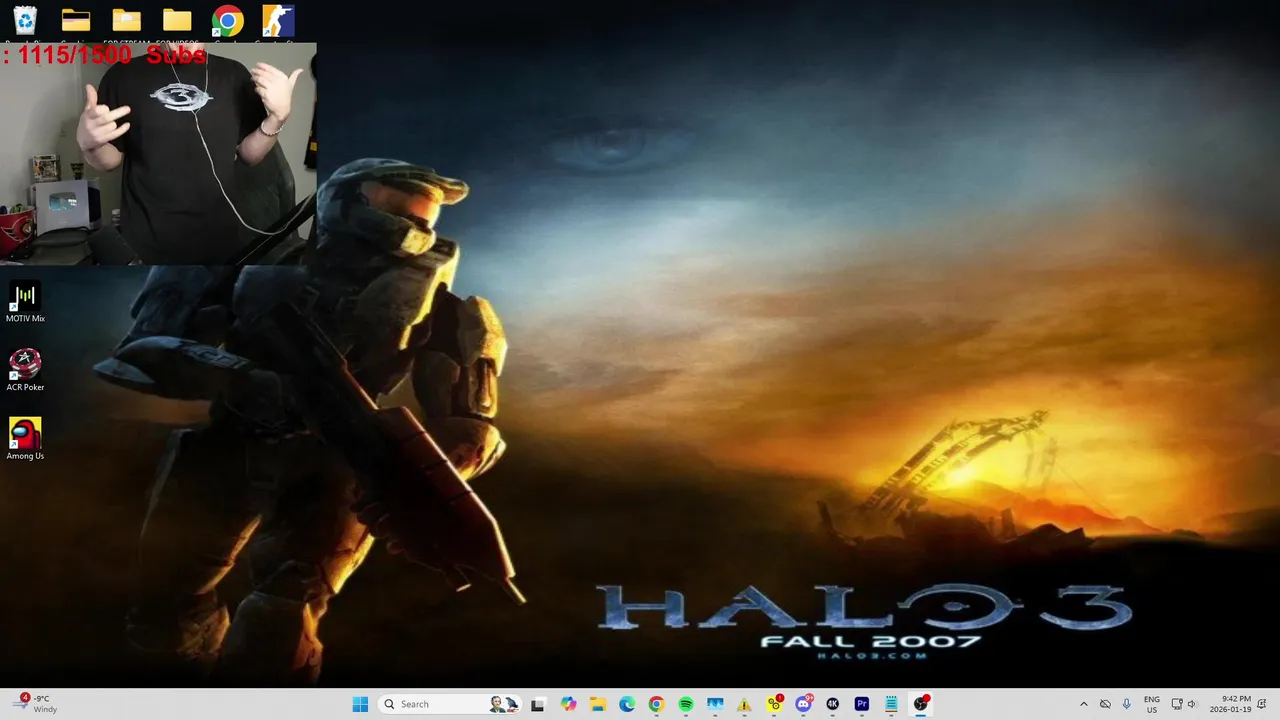Launch Among Us desktop shortcut
Viewport: 1280px width, 720px height.
click(x=25, y=439)
